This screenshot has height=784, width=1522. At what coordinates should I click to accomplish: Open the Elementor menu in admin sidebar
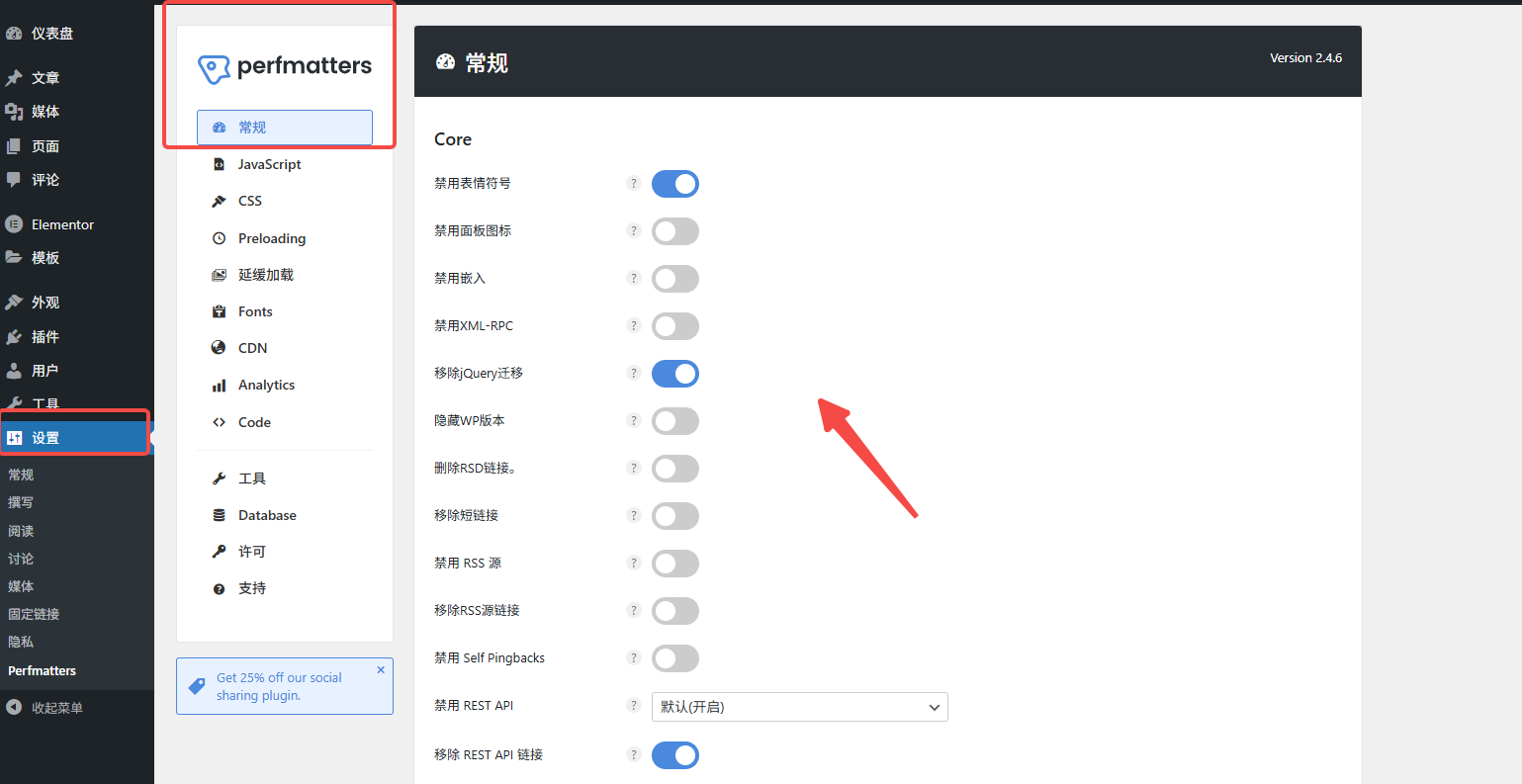[x=63, y=223]
